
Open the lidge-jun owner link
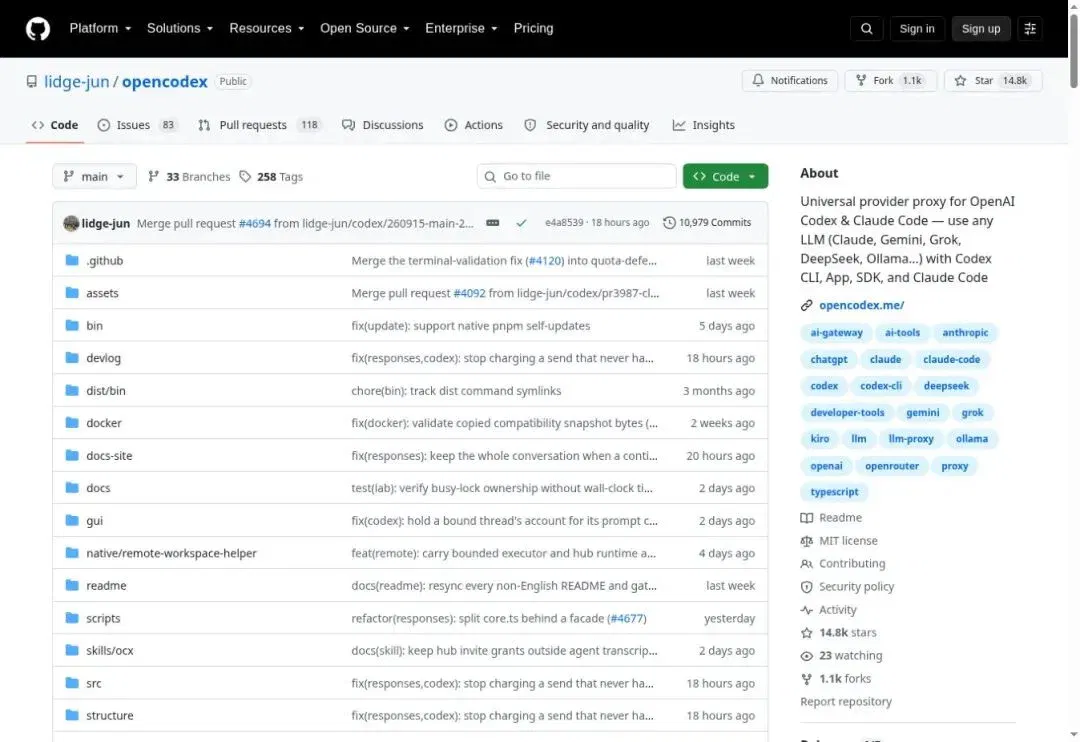pos(76,81)
